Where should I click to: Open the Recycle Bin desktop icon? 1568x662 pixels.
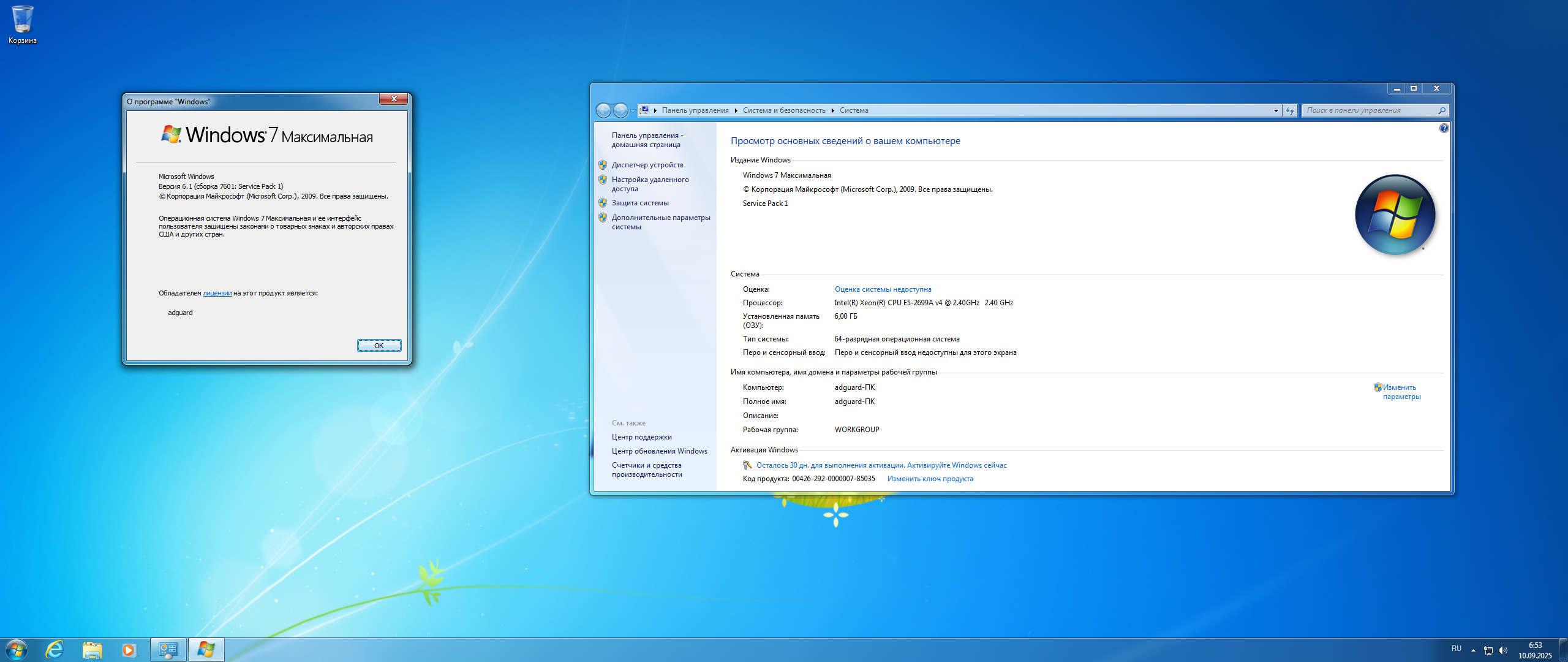[x=23, y=25]
